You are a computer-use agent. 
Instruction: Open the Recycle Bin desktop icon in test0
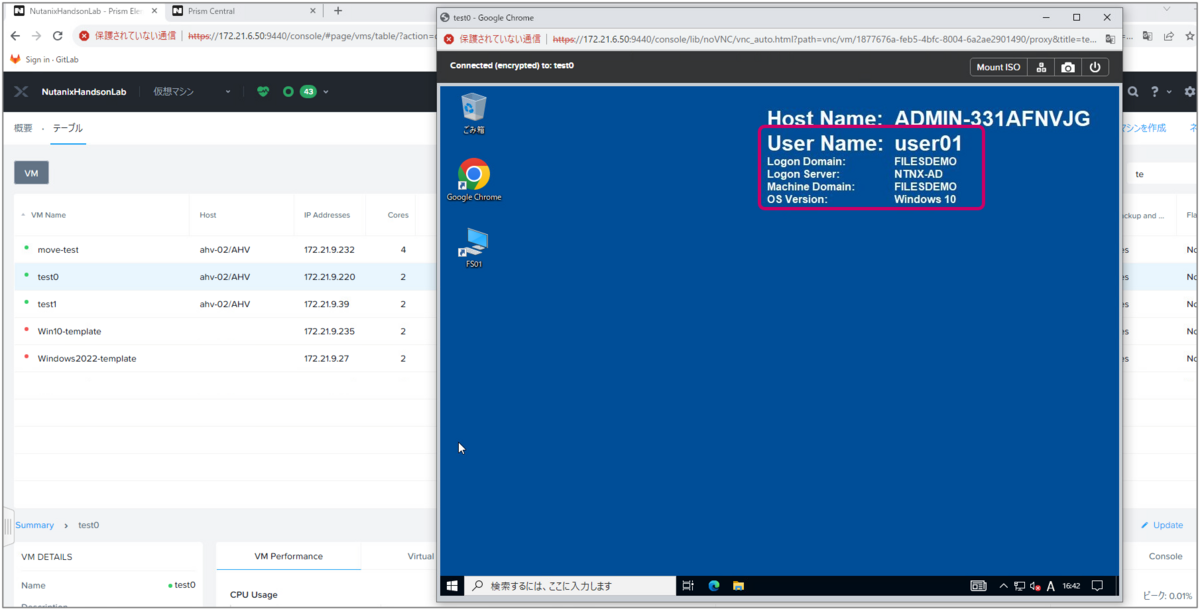coord(474,113)
